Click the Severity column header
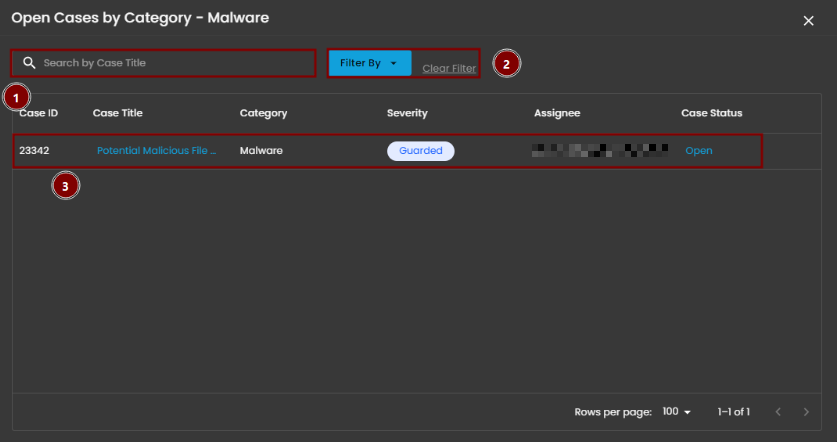Viewport: 837px width, 442px height. 407,113
